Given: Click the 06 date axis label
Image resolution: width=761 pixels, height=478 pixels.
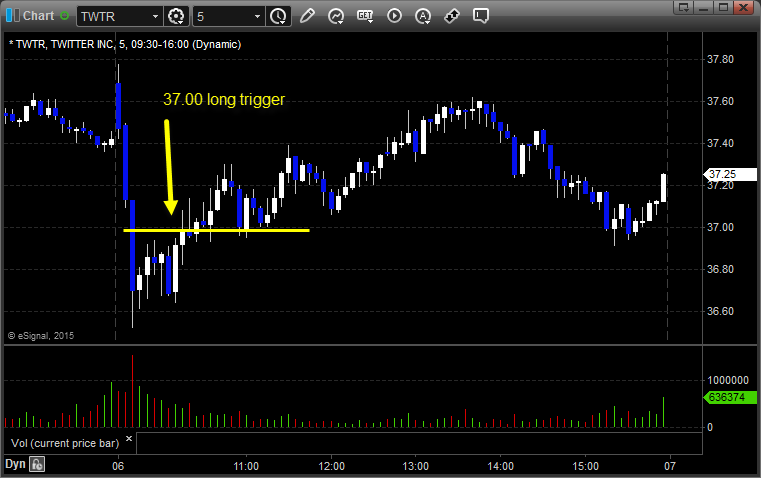Looking at the screenshot, I should coord(118,466).
